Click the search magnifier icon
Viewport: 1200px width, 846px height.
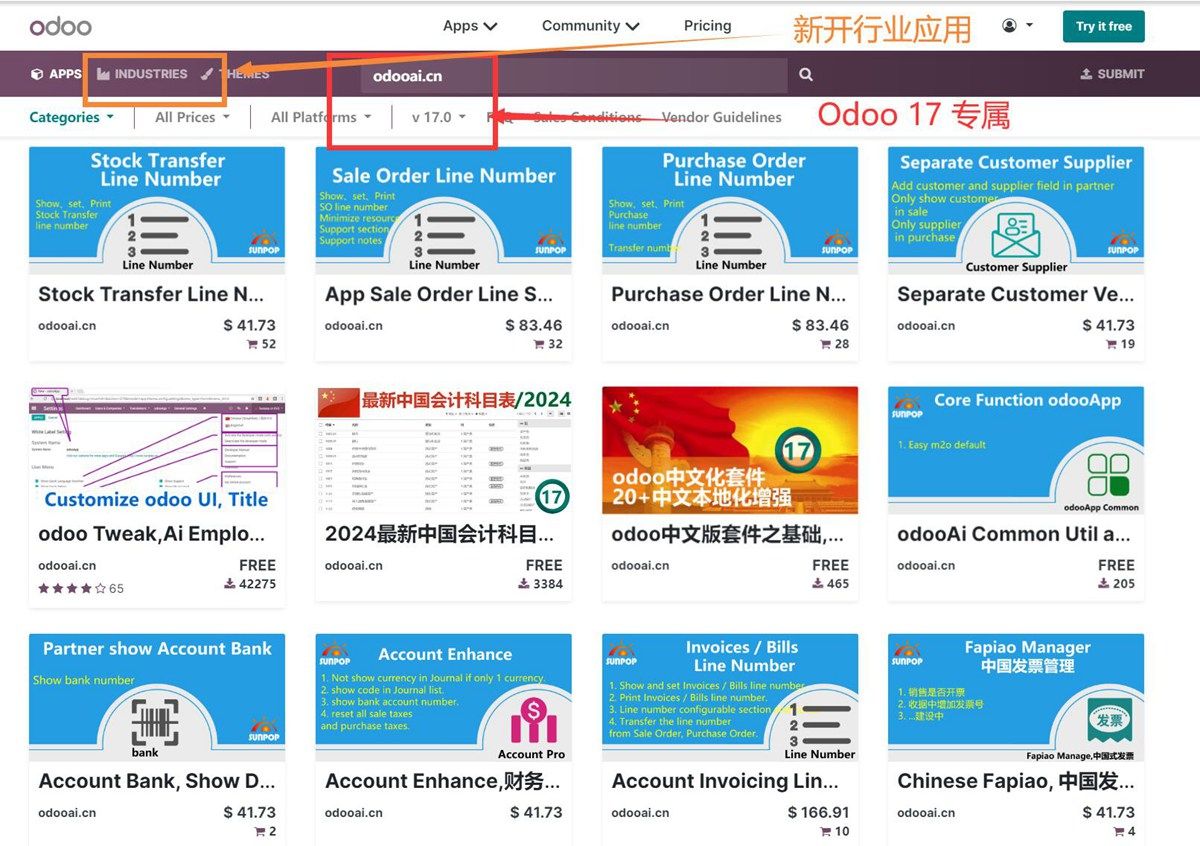[806, 74]
